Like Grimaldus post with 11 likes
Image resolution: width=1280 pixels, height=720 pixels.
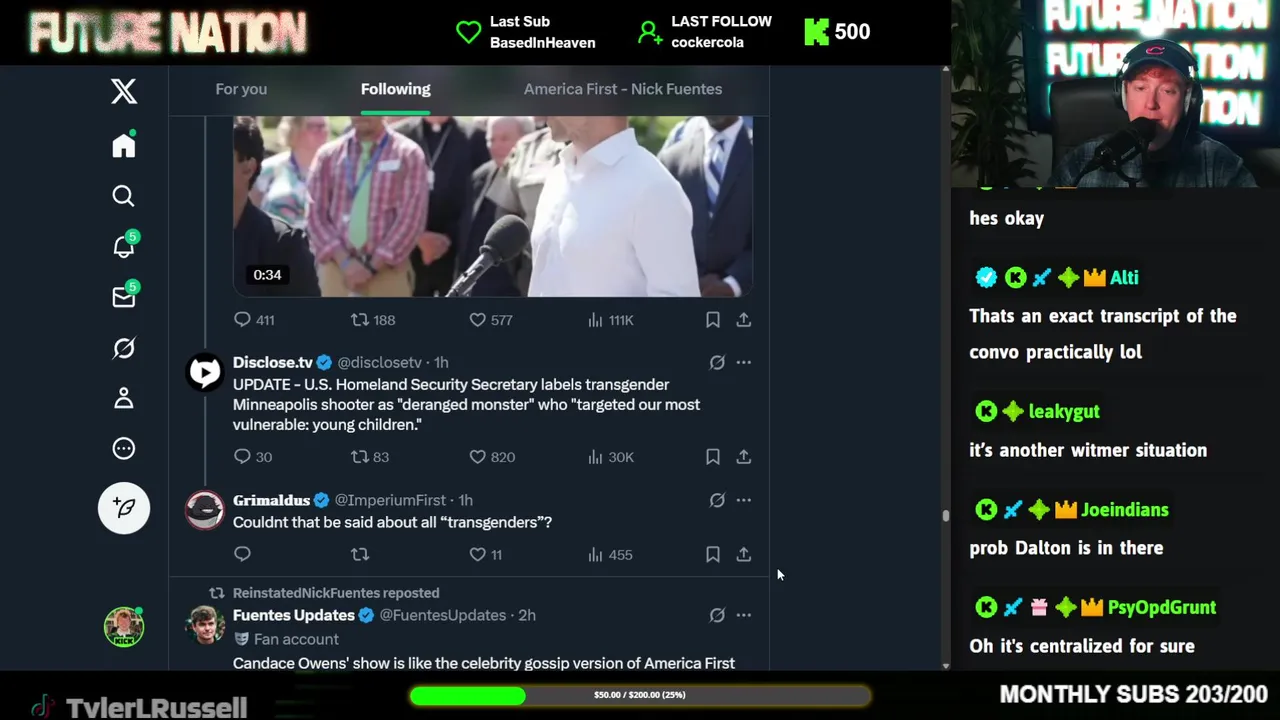tap(486, 554)
